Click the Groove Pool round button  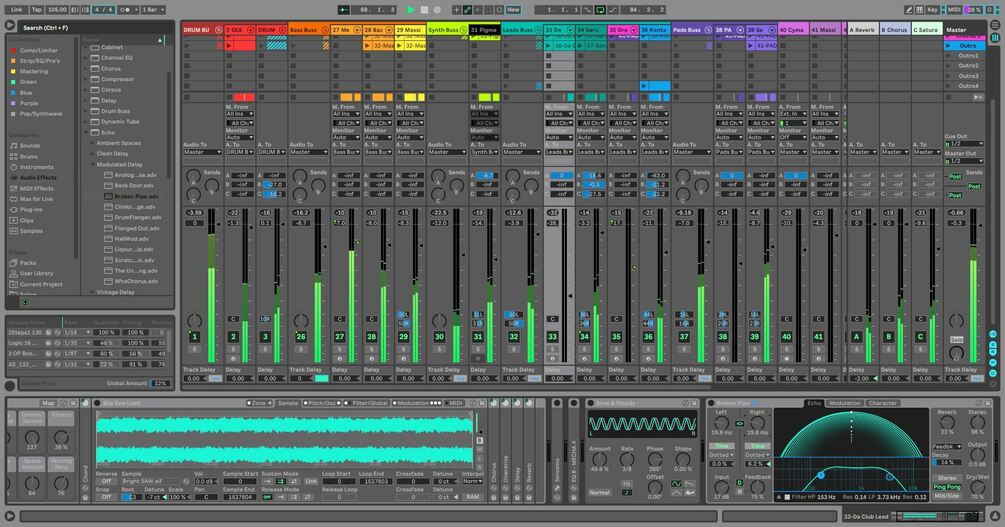pyautogui.click(x=10, y=385)
